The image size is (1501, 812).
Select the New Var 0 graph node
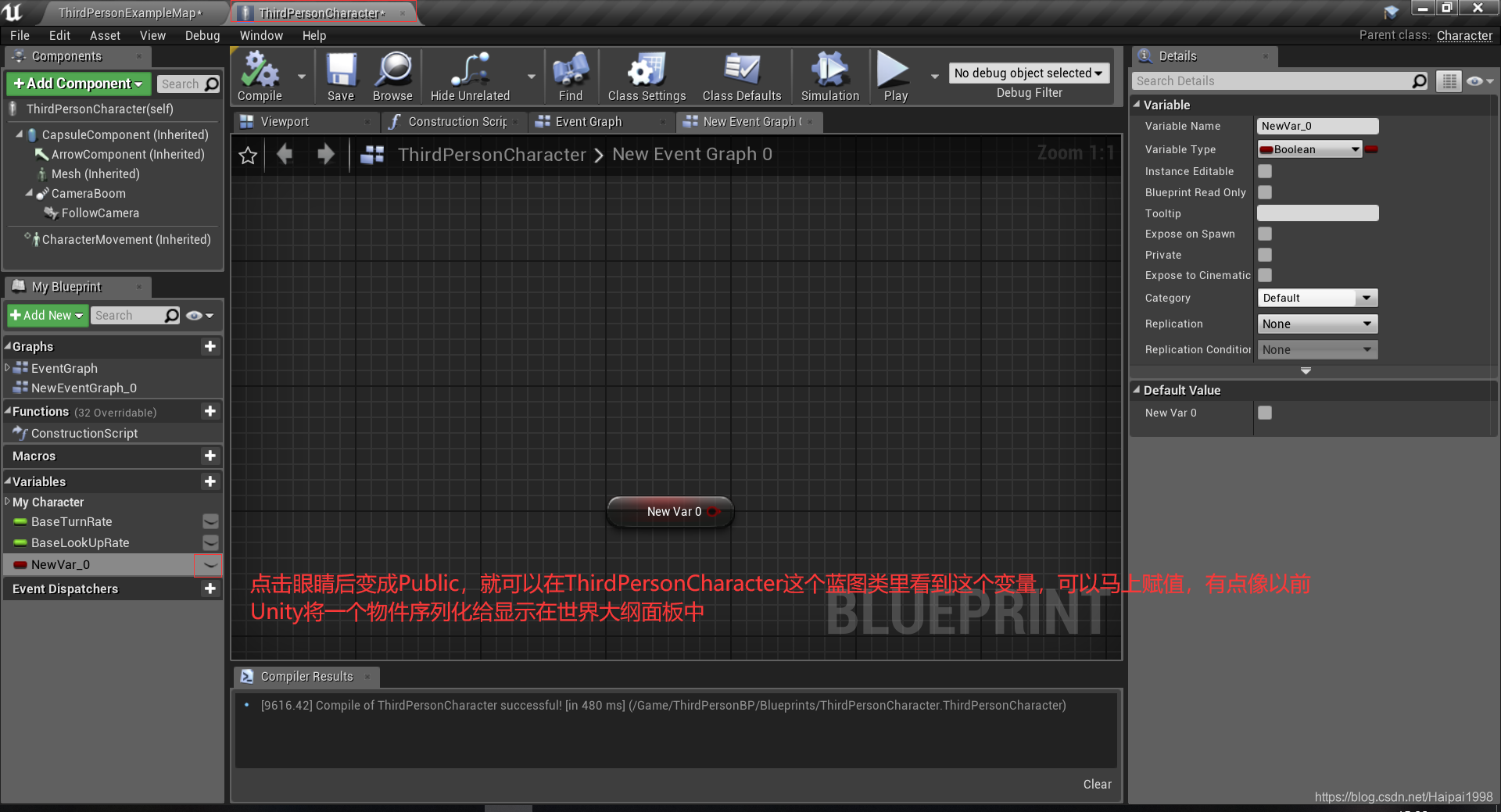(x=671, y=512)
